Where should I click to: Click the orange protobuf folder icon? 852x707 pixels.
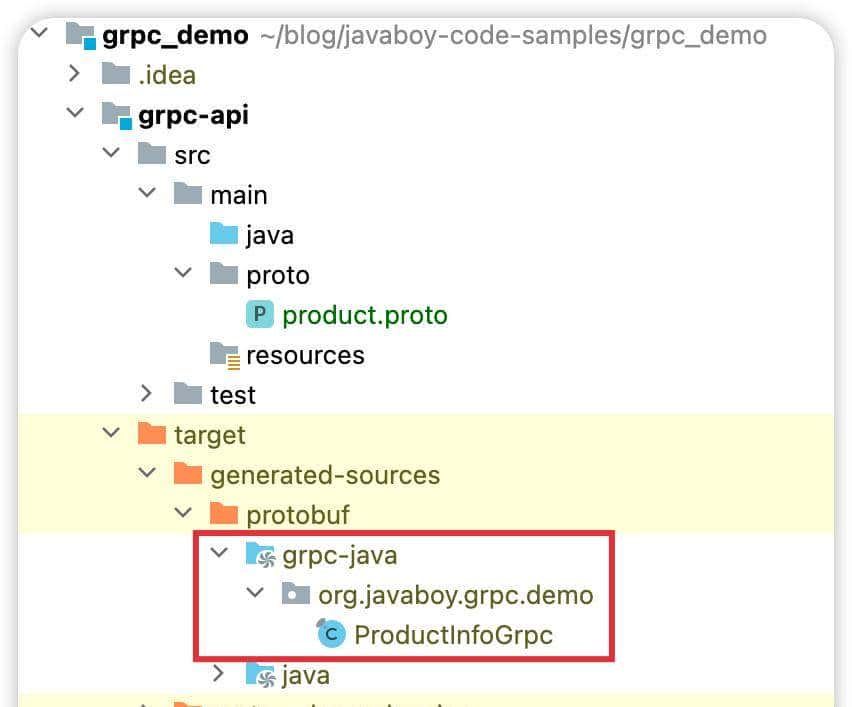(x=224, y=515)
